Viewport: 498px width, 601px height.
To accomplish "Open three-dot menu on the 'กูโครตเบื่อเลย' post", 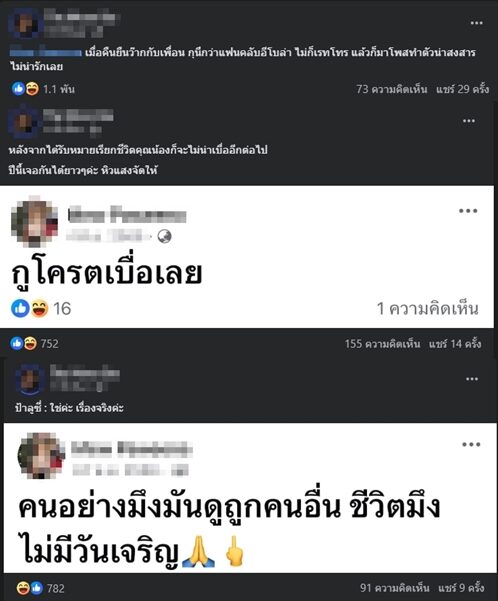I will pos(468,211).
